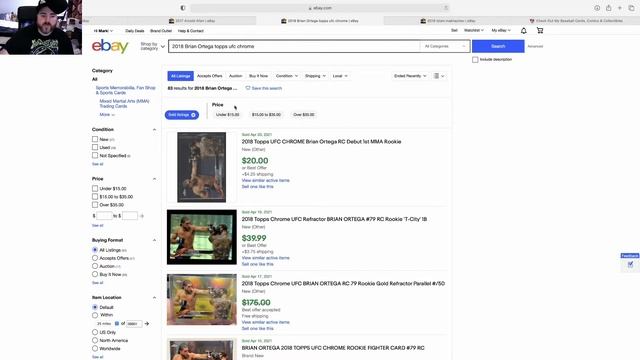Screen dimensions: 640x360
Task: Open the All Categories dropdown
Action: [444, 47]
